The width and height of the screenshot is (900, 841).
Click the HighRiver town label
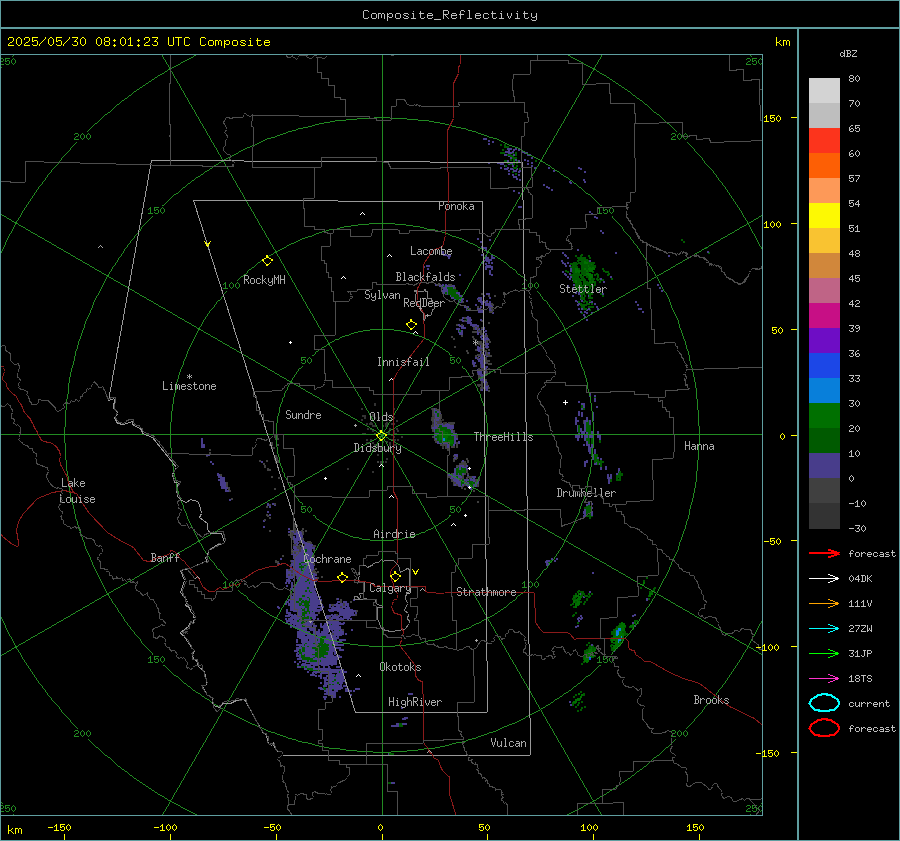pyautogui.click(x=415, y=702)
